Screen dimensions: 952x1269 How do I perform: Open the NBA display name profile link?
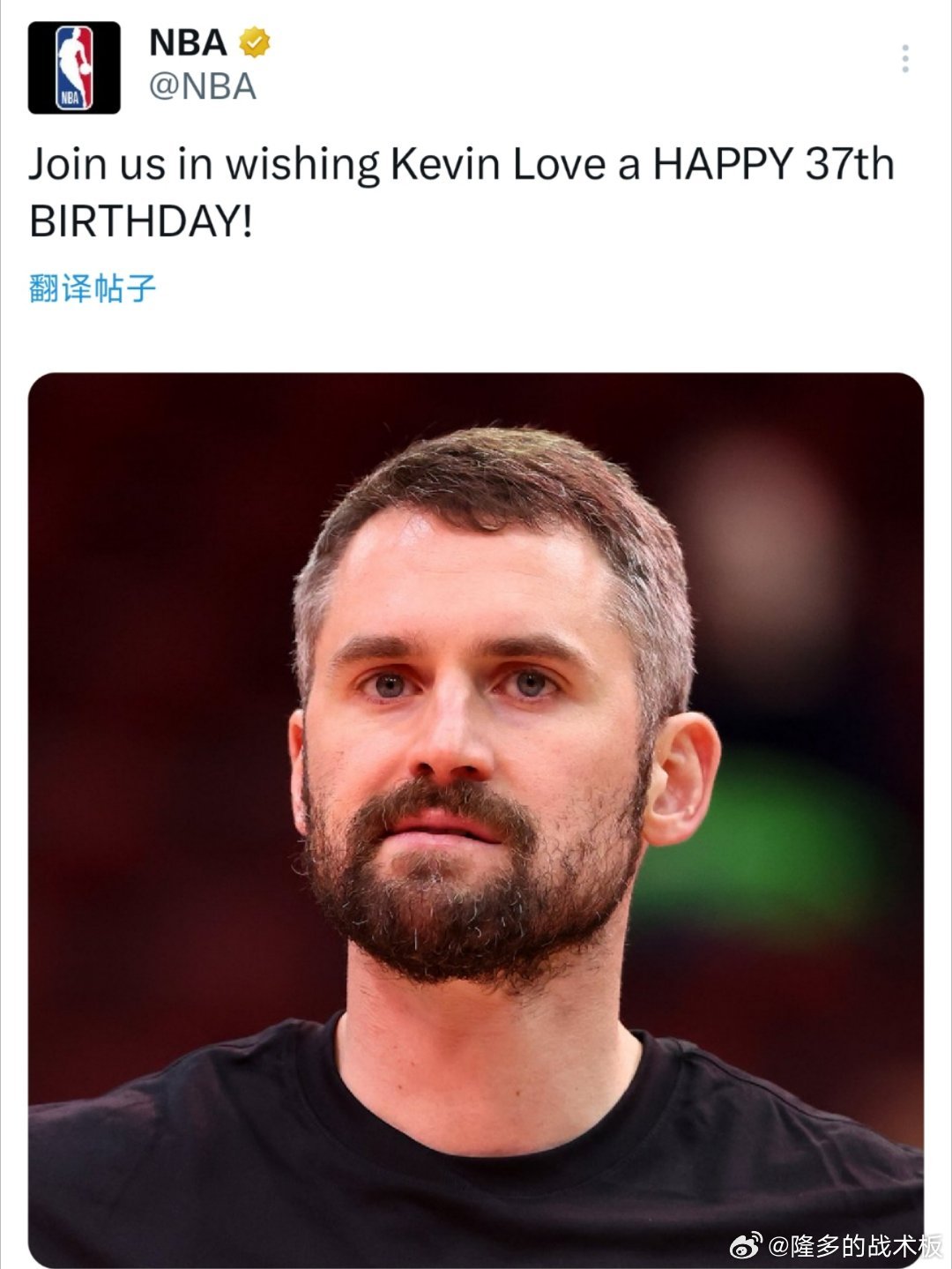click(189, 42)
